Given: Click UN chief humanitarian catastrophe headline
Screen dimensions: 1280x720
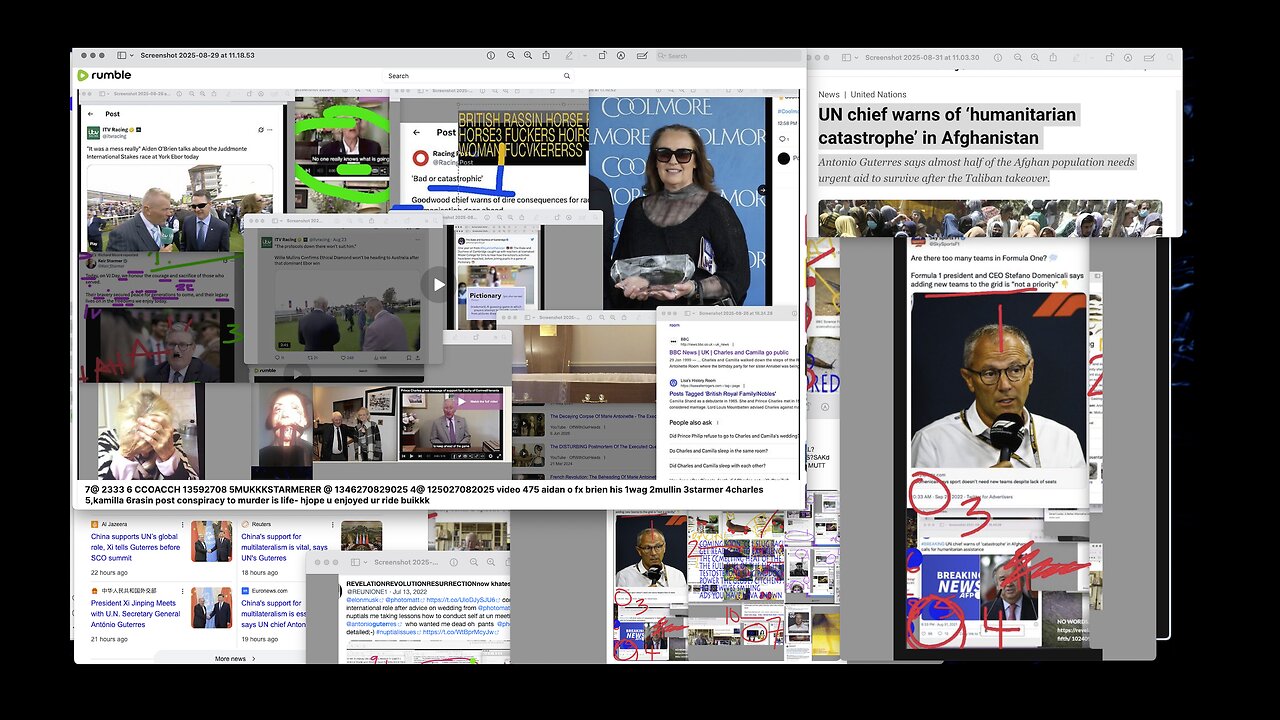Looking at the screenshot, I should pyautogui.click(x=947, y=126).
